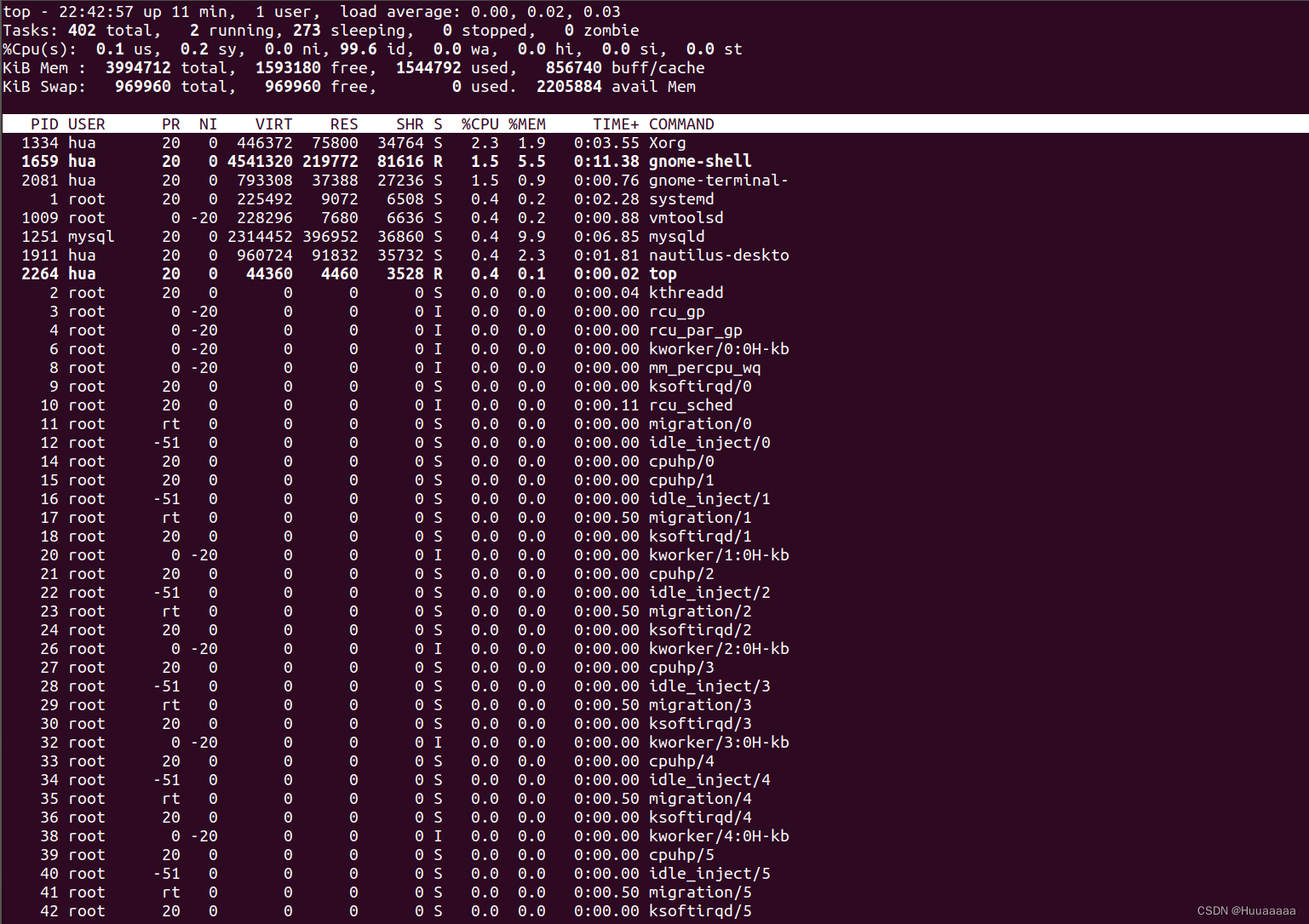This screenshot has height=924, width=1309.
Task: Click the KiB Mem statistics line
Action: tap(358, 67)
